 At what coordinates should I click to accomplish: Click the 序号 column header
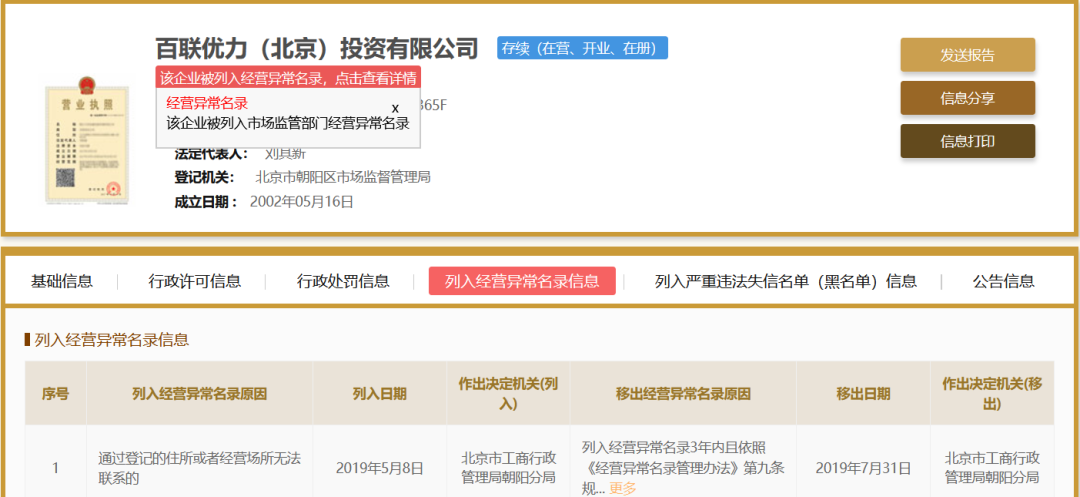tap(55, 394)
